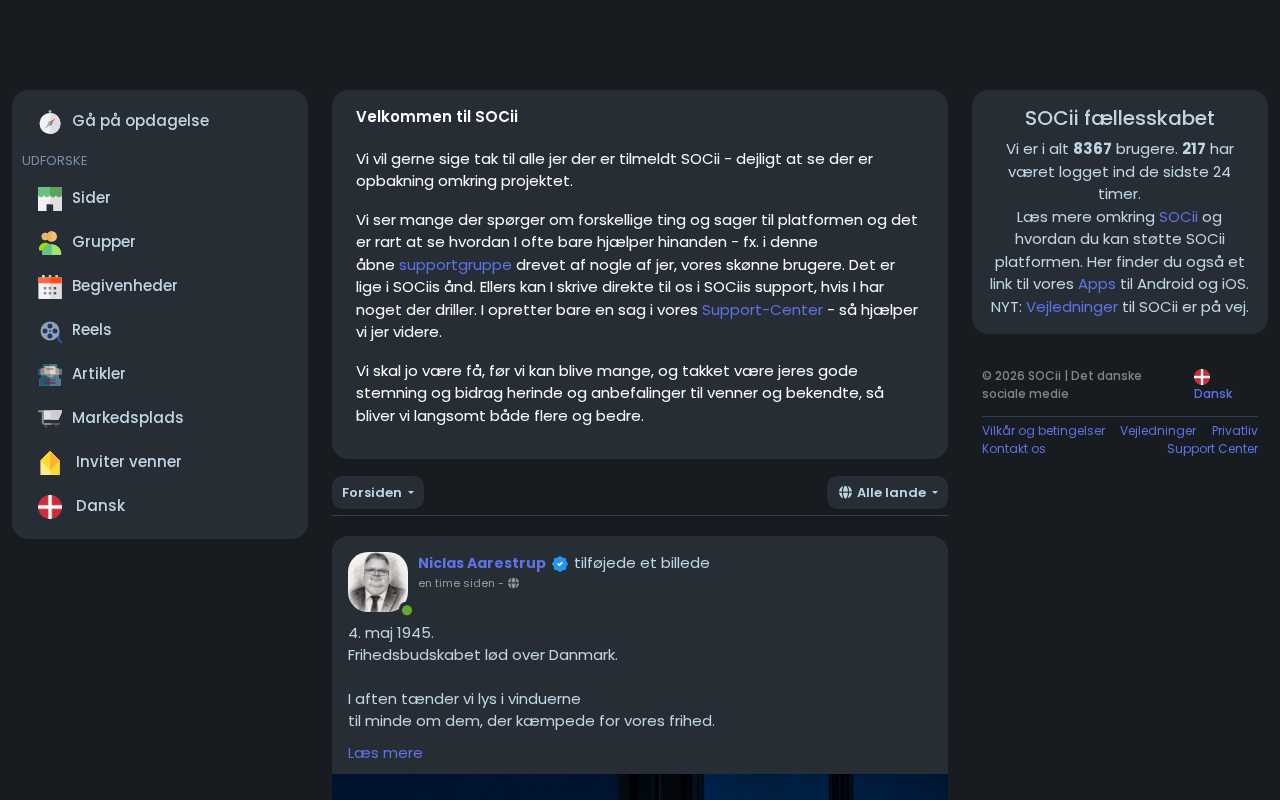Open the supportgruppe link
The image size is (1280, 800).
[455, 265]
